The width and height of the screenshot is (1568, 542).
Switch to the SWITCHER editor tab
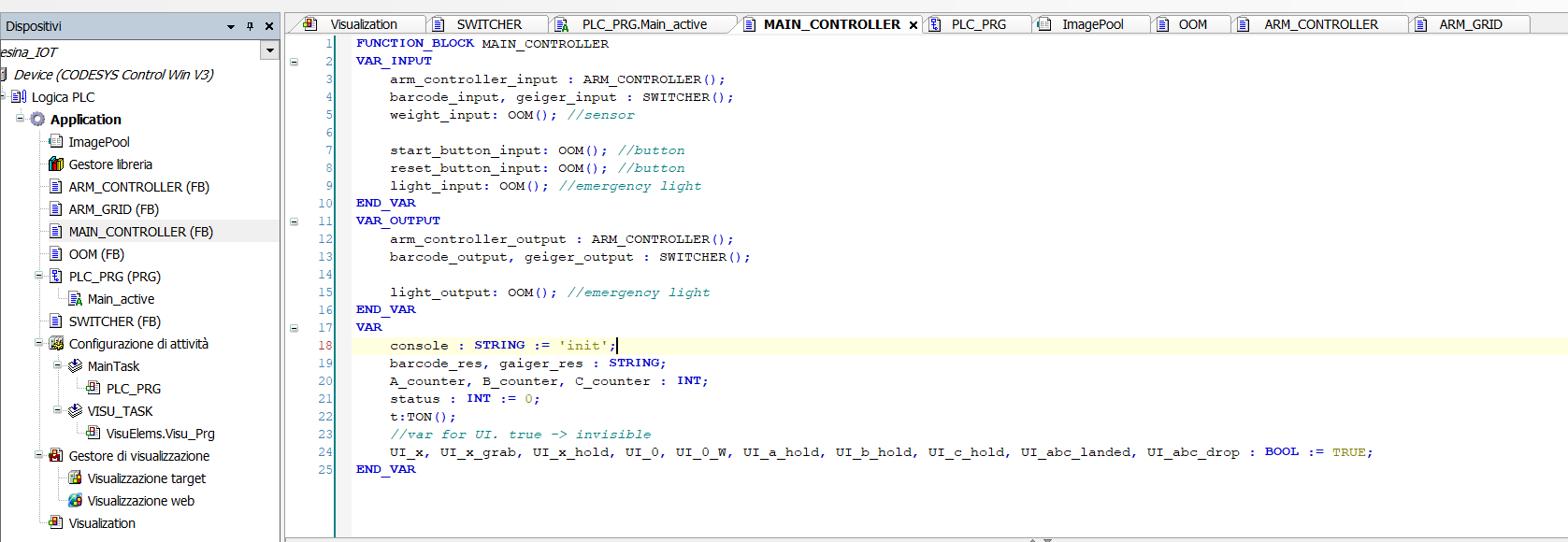pos(489,24)
